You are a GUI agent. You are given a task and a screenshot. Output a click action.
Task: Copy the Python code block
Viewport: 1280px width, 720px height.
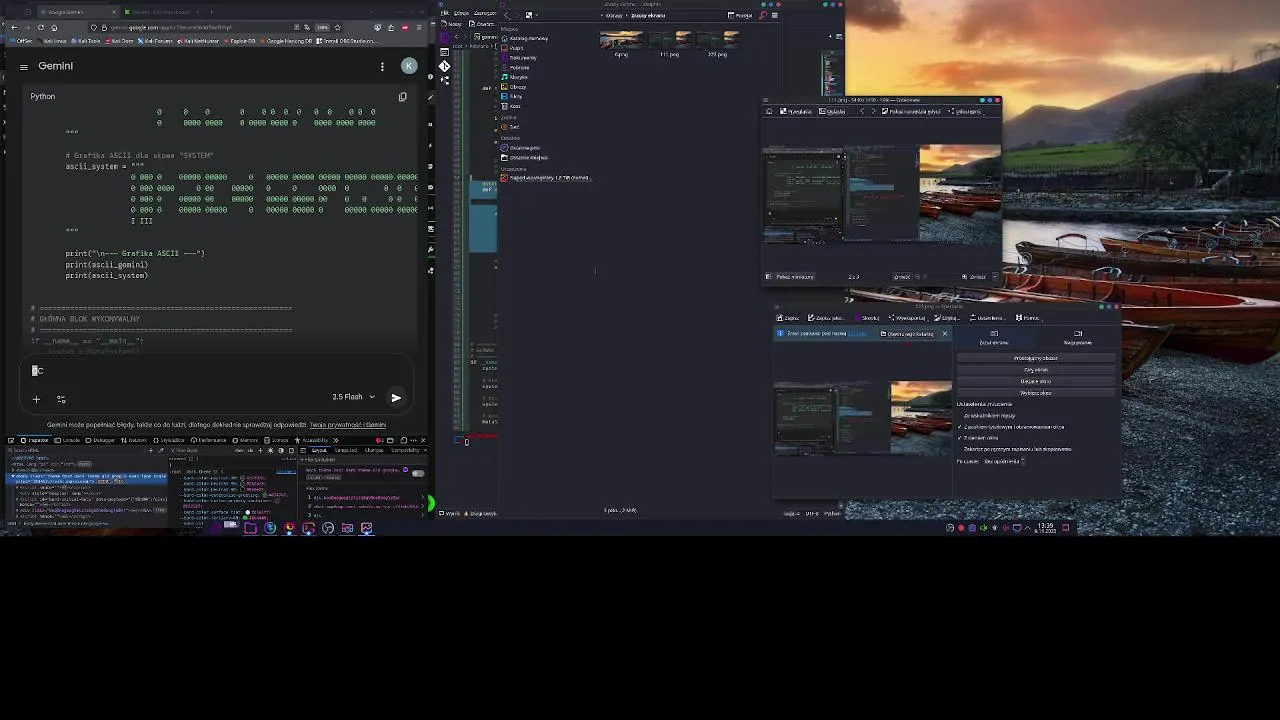pos(403,97)
